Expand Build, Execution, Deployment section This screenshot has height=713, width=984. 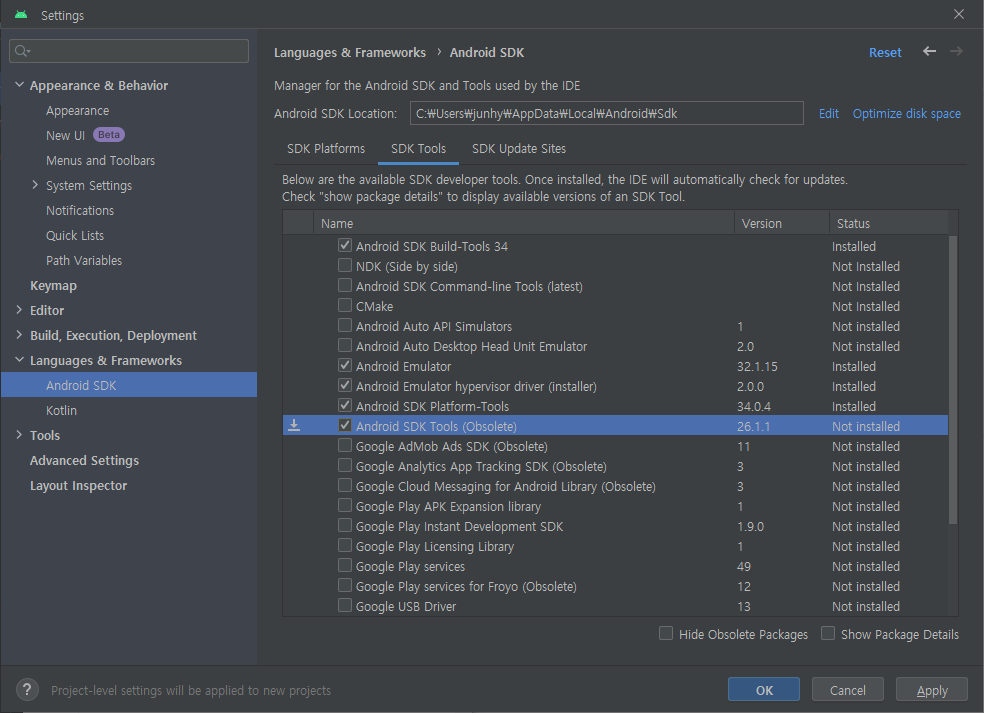point(19,335)
